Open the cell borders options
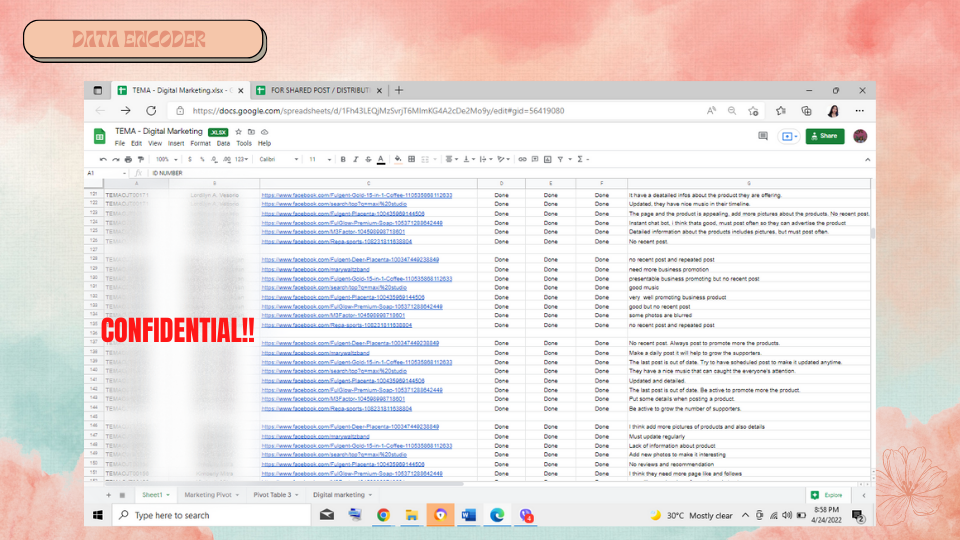Image resolution: width=960 pixels, height=540 pixels. tap(411, 159)
